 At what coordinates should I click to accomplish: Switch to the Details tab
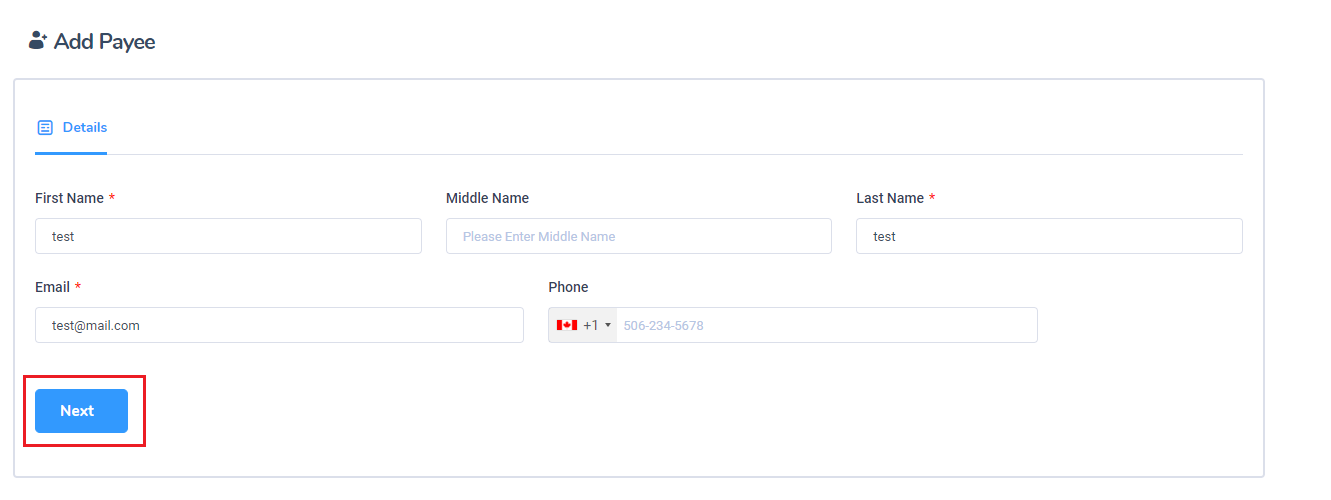pos(84,128)
